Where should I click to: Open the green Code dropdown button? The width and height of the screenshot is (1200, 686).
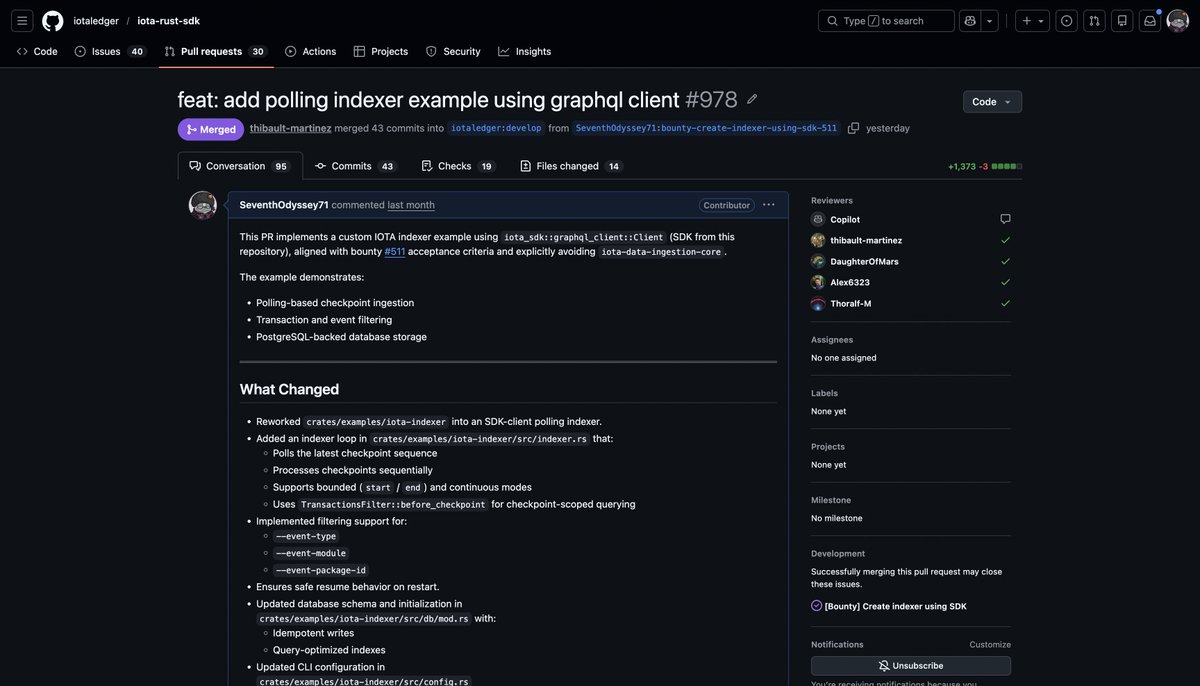(x=992, y=102)
